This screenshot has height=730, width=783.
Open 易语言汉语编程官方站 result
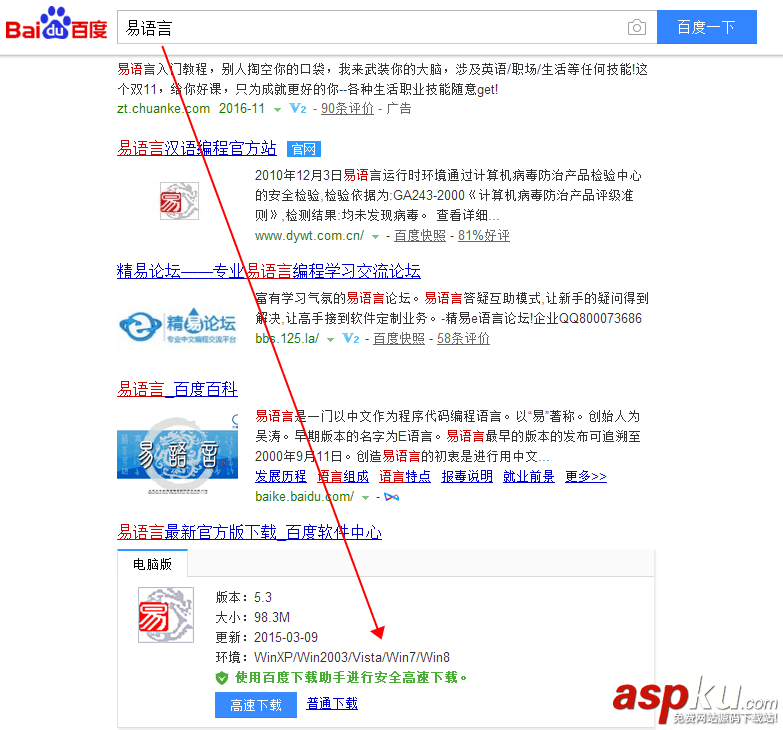(x=197, y=148)
